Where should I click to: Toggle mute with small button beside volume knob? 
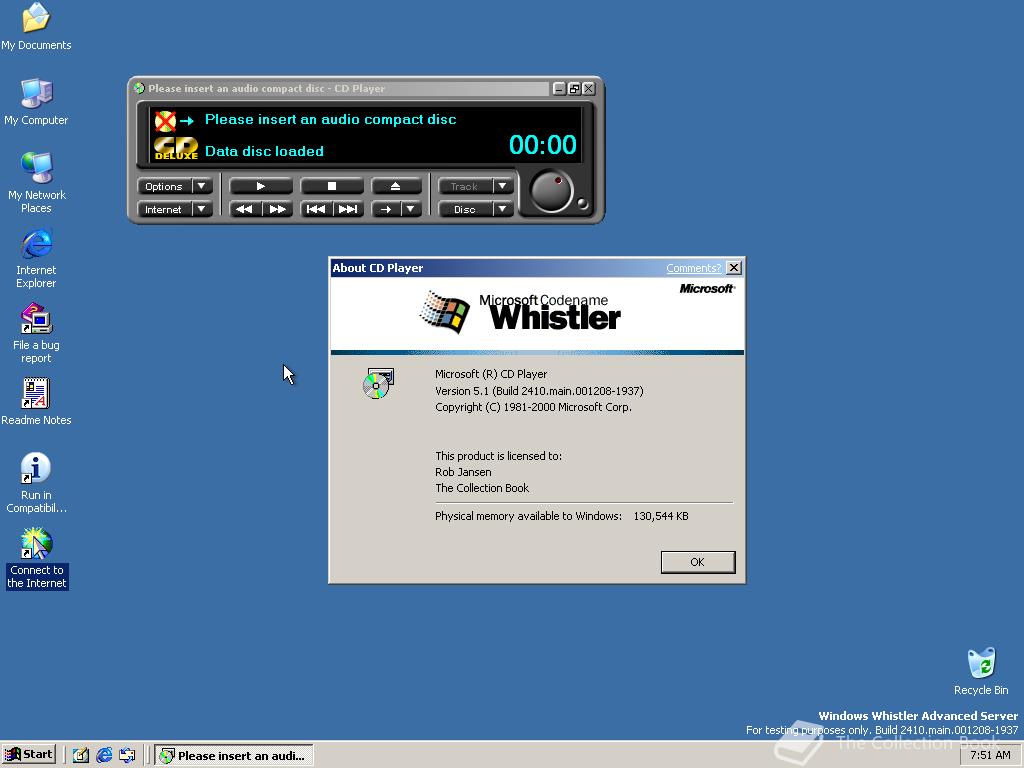(582, 204)
